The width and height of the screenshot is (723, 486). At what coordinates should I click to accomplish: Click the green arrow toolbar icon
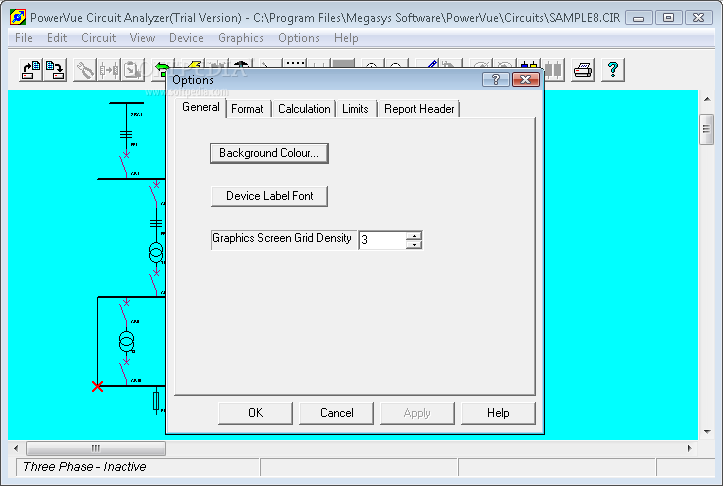(x=161, y=67)
